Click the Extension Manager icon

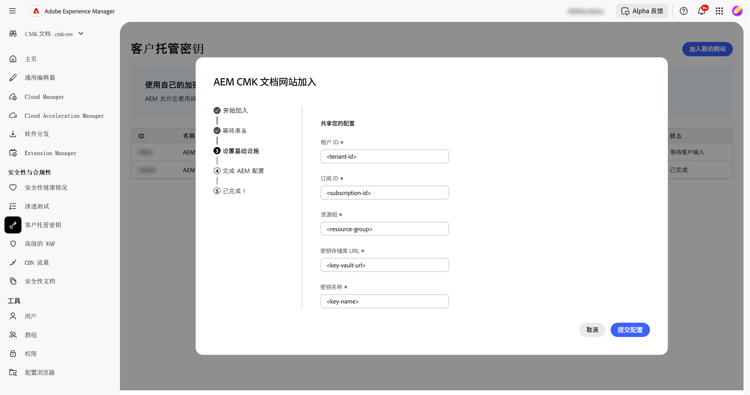click(x=13, y=153)
